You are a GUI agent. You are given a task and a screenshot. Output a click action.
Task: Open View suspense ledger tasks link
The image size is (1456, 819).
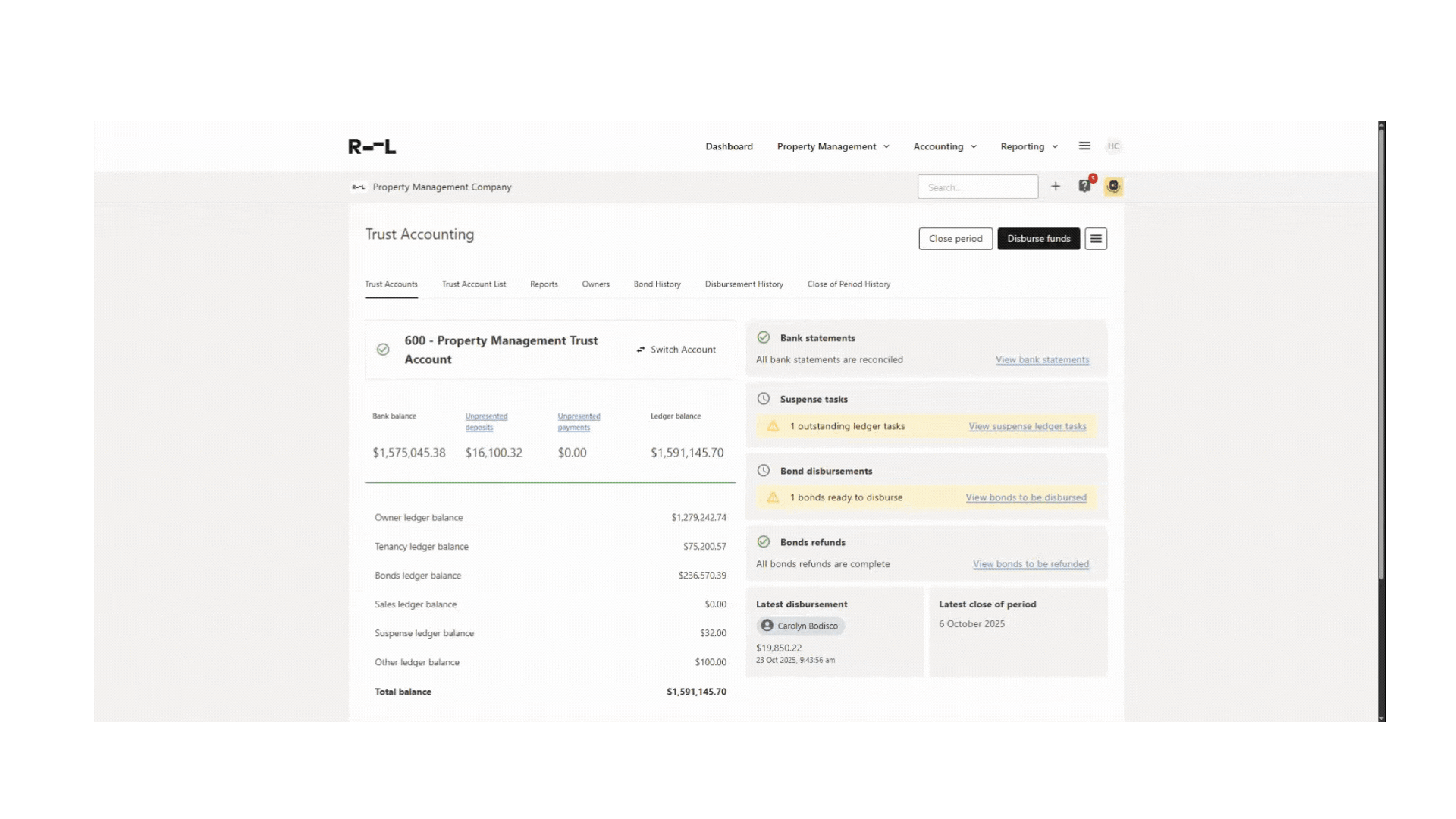tap(1027, 426)
